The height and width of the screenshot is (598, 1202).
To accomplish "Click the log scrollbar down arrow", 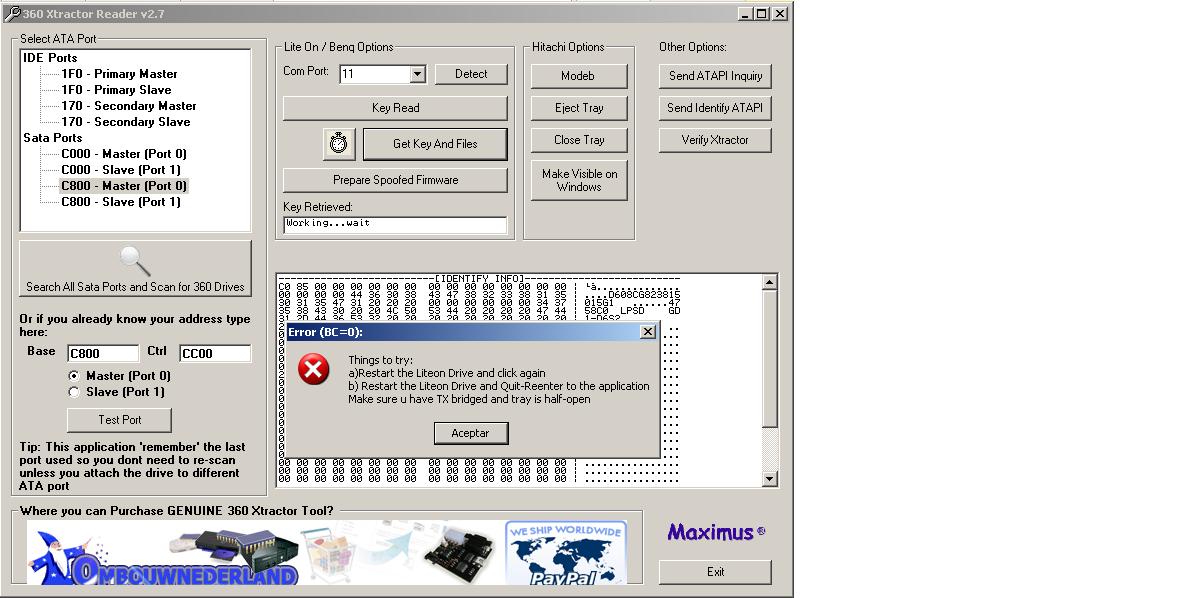I will [x=769, y=479].
